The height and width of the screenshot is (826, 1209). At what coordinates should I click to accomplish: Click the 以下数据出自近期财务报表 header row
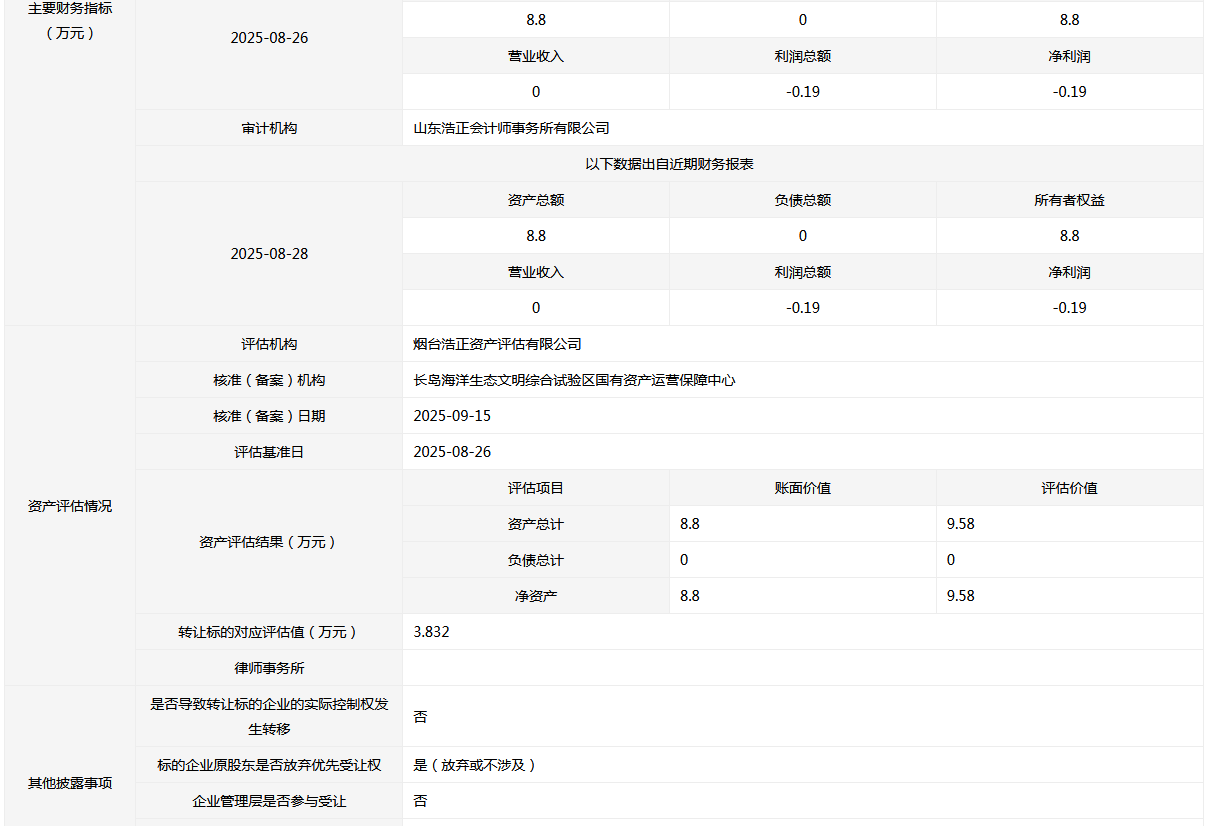point(669,164)
